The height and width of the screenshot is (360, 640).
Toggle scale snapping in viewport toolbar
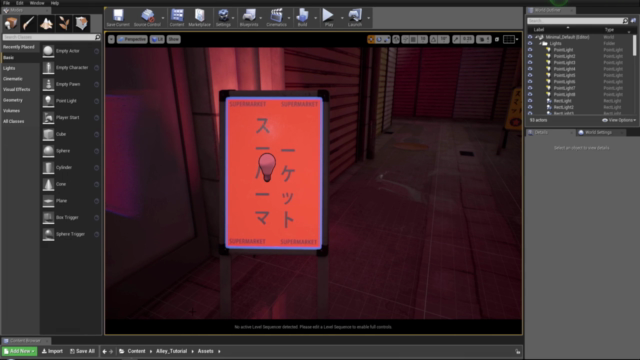[x=456, y=39]
